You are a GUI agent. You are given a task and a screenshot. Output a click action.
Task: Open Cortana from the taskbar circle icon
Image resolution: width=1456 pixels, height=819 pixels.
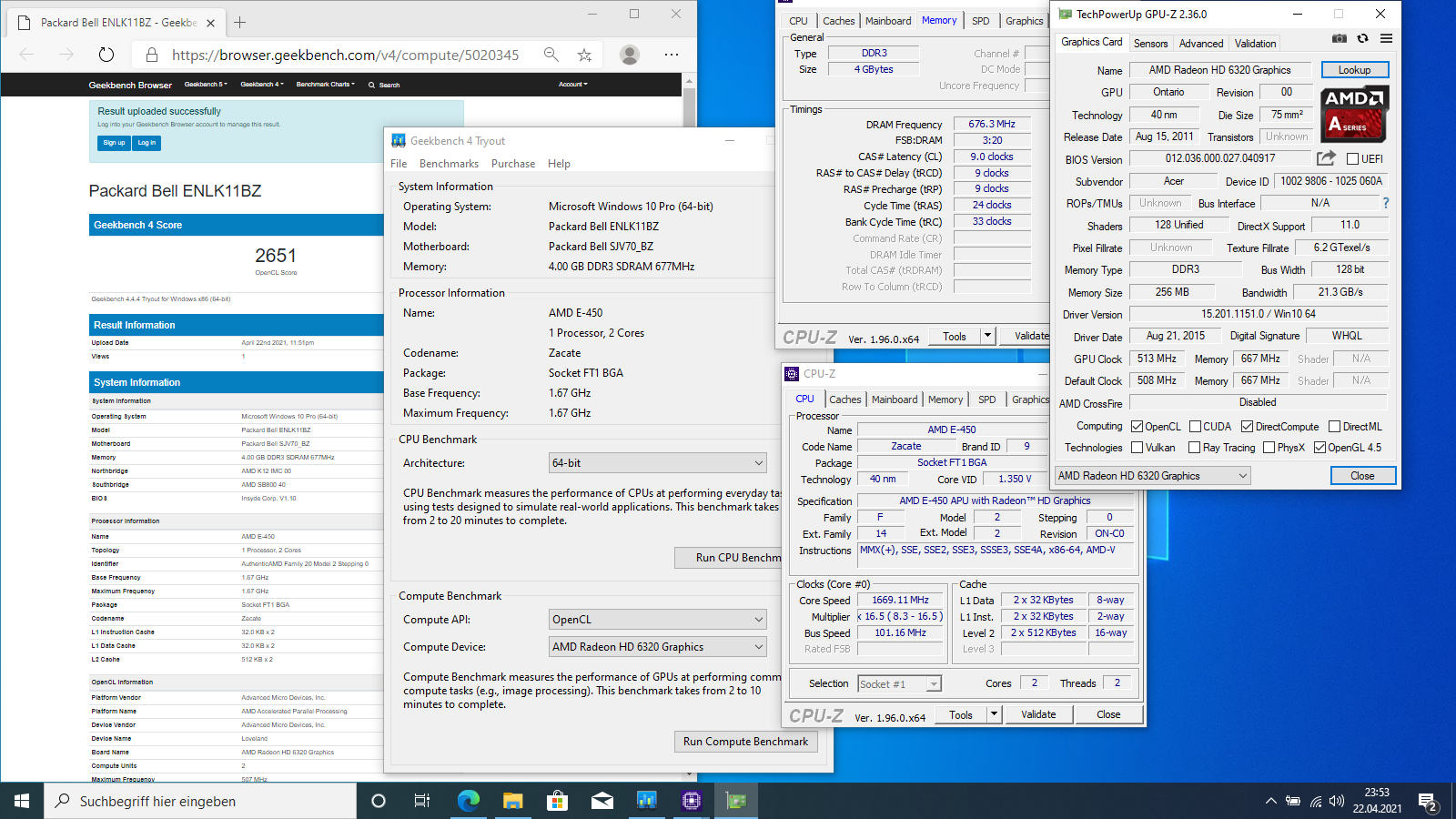click(379, 801)
